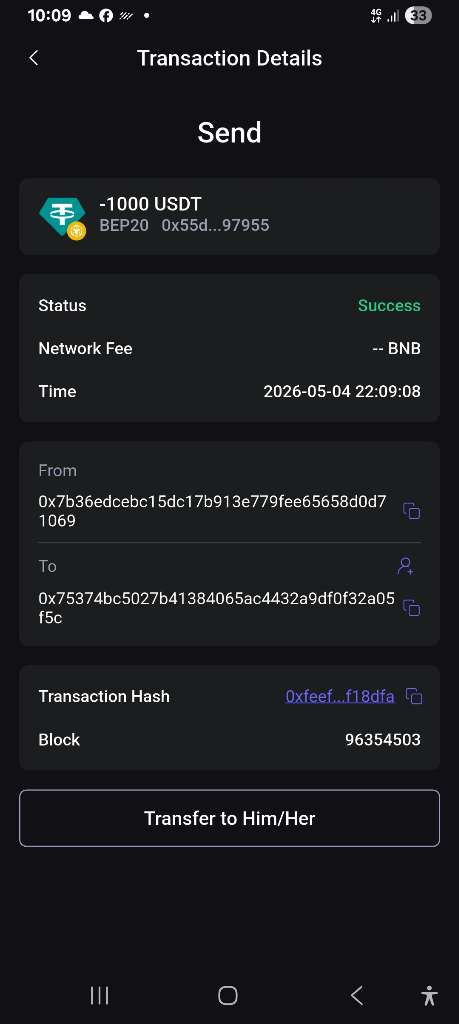The width and height of the screenshot is (459, 1024).
Task: Open Android recent apps button
Action: click(99, 995)
